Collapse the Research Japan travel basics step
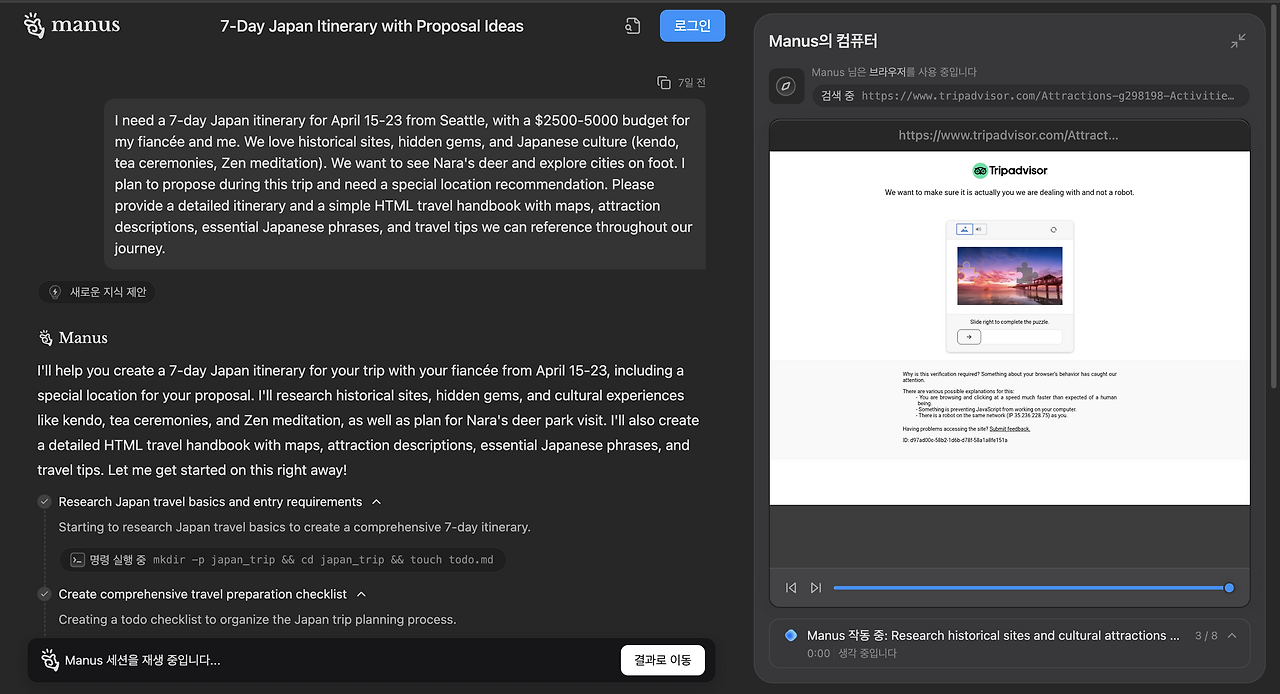This screenshot has width=1280, height=694. [x=376, y=502]
